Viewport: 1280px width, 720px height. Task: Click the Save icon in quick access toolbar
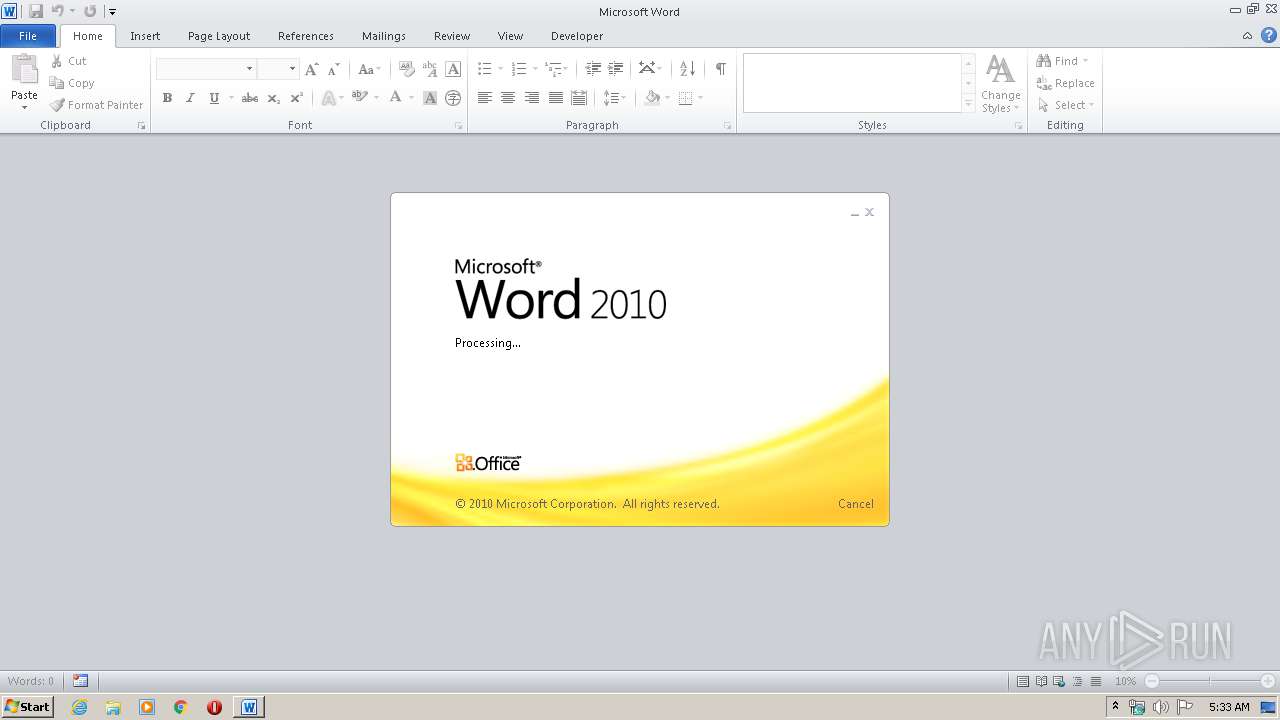click(x=36, y=11)
